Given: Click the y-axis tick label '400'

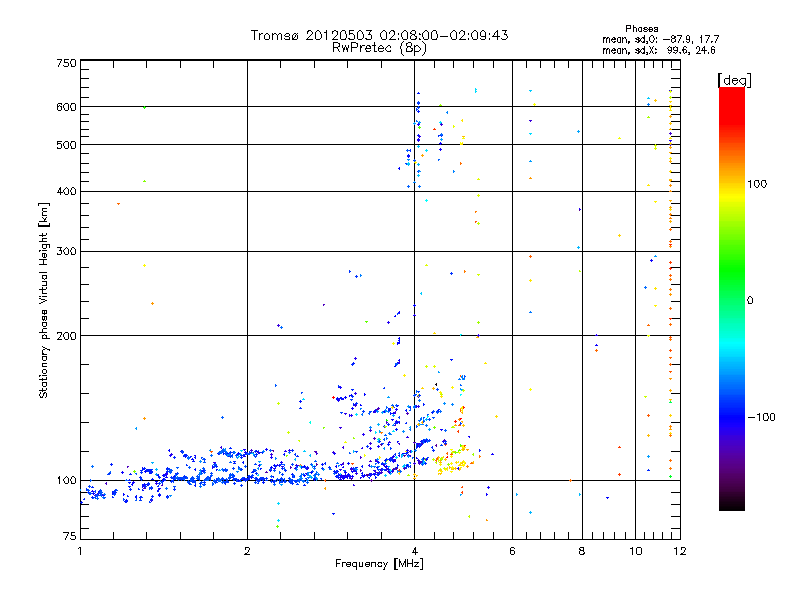Looking at the screenshot, I should tap(66, 191).
